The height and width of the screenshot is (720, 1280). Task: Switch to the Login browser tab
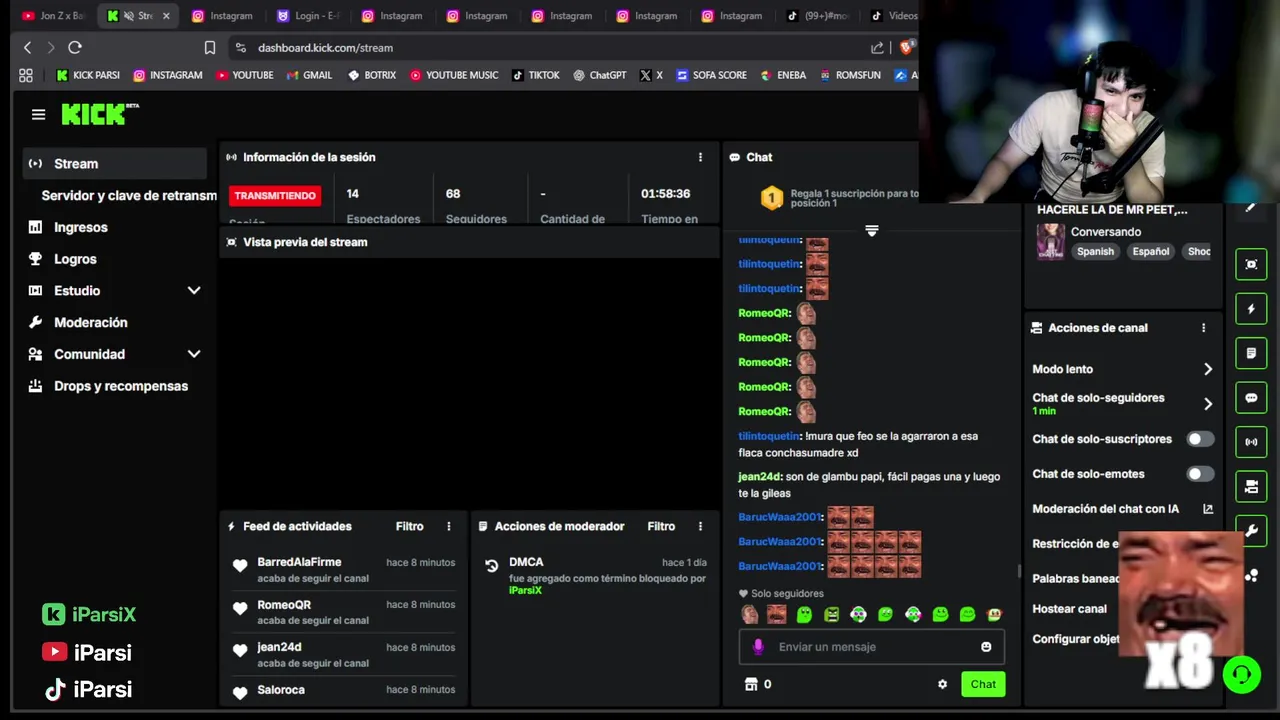308,16
